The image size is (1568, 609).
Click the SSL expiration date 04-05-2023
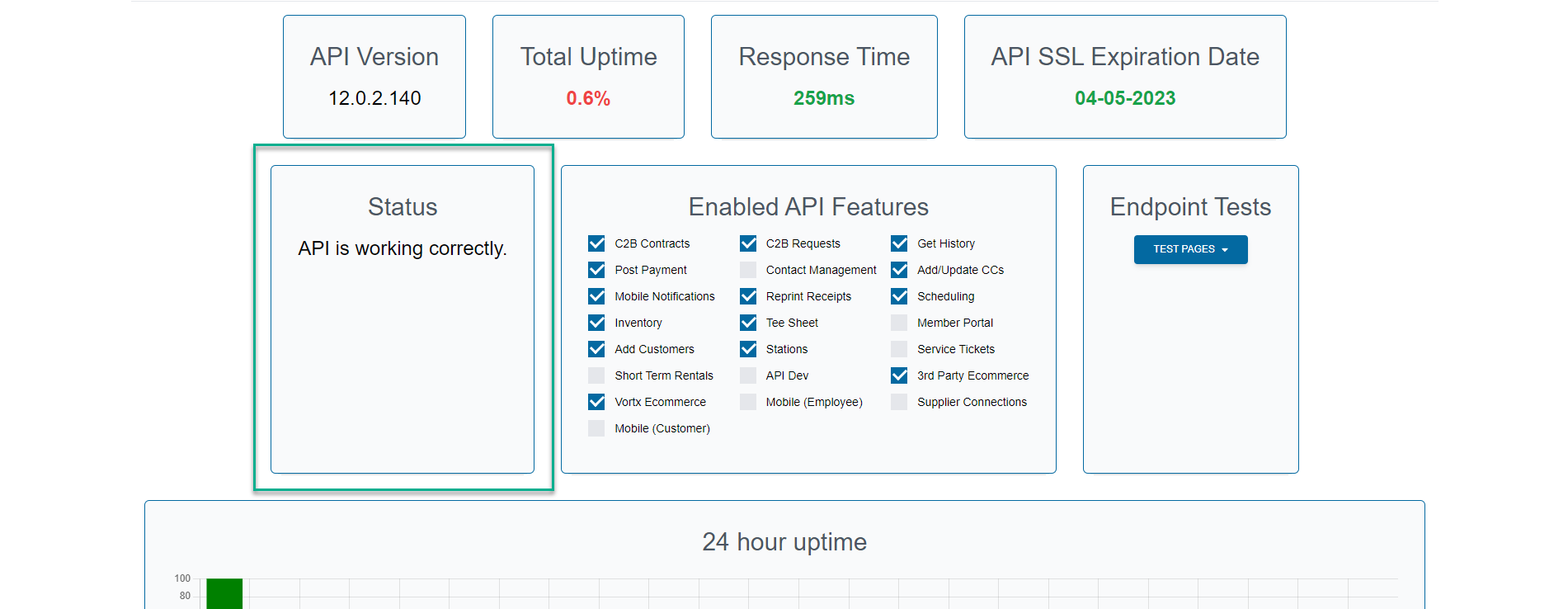point(1124,98)
